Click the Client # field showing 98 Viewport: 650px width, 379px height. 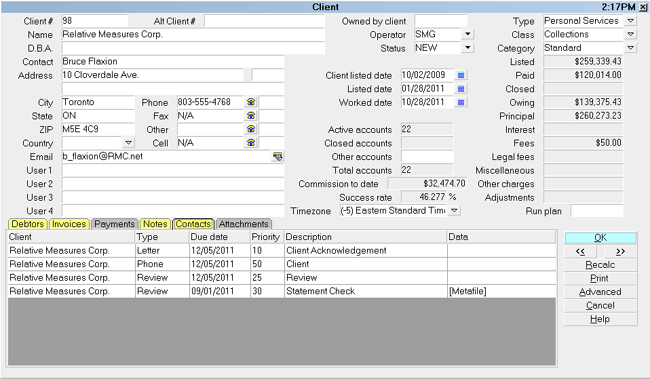tap(95, 21)
